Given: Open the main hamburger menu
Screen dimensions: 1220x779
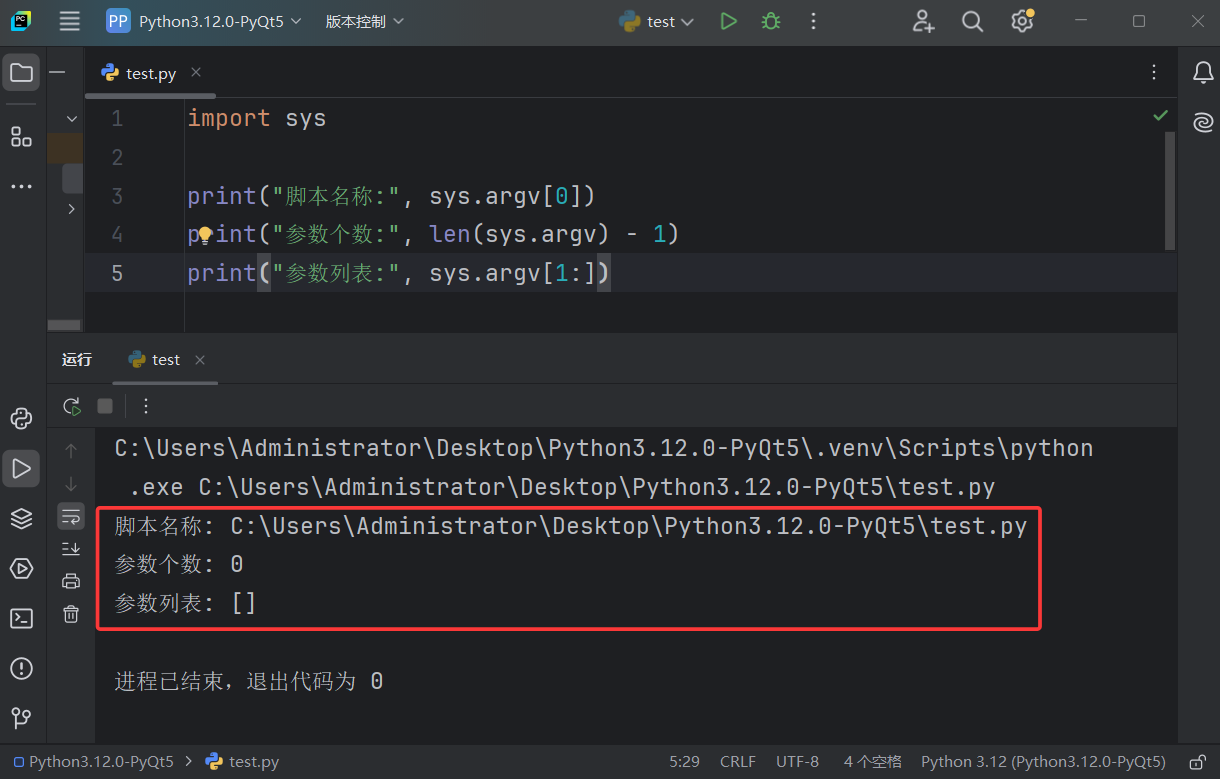Looking at the screenshot, I should (x=69, y=21).
